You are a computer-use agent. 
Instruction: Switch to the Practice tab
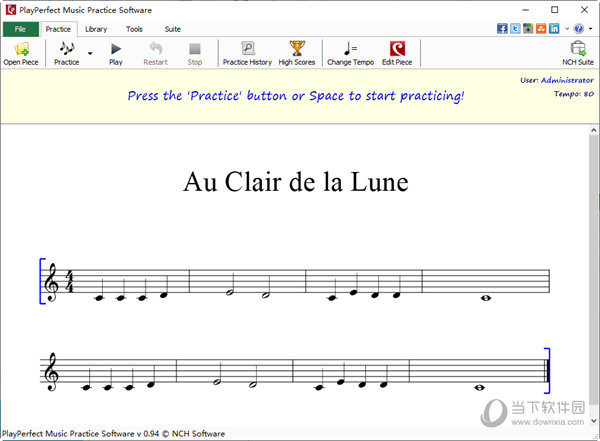pyautogui.click(x=58, y=29)
